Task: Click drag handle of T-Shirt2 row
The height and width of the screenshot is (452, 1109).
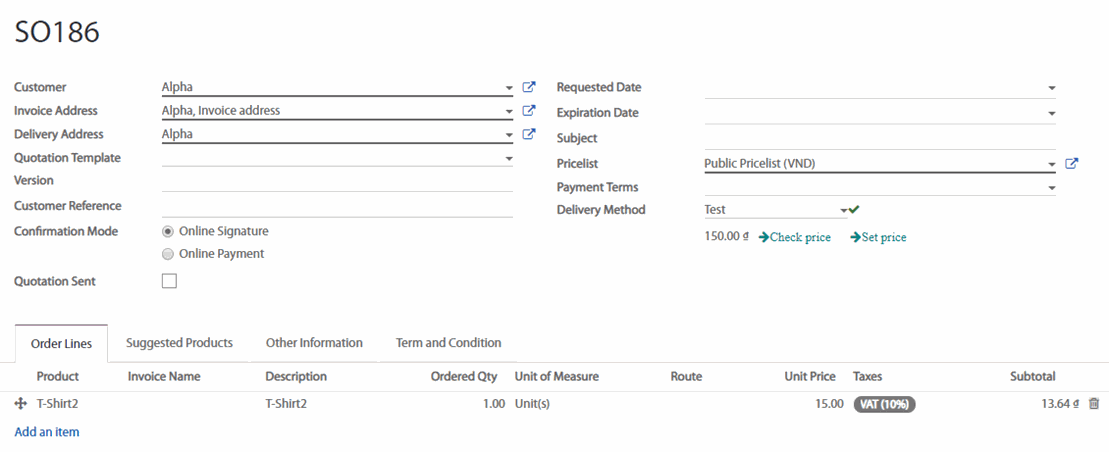Action: pos(20,404)
